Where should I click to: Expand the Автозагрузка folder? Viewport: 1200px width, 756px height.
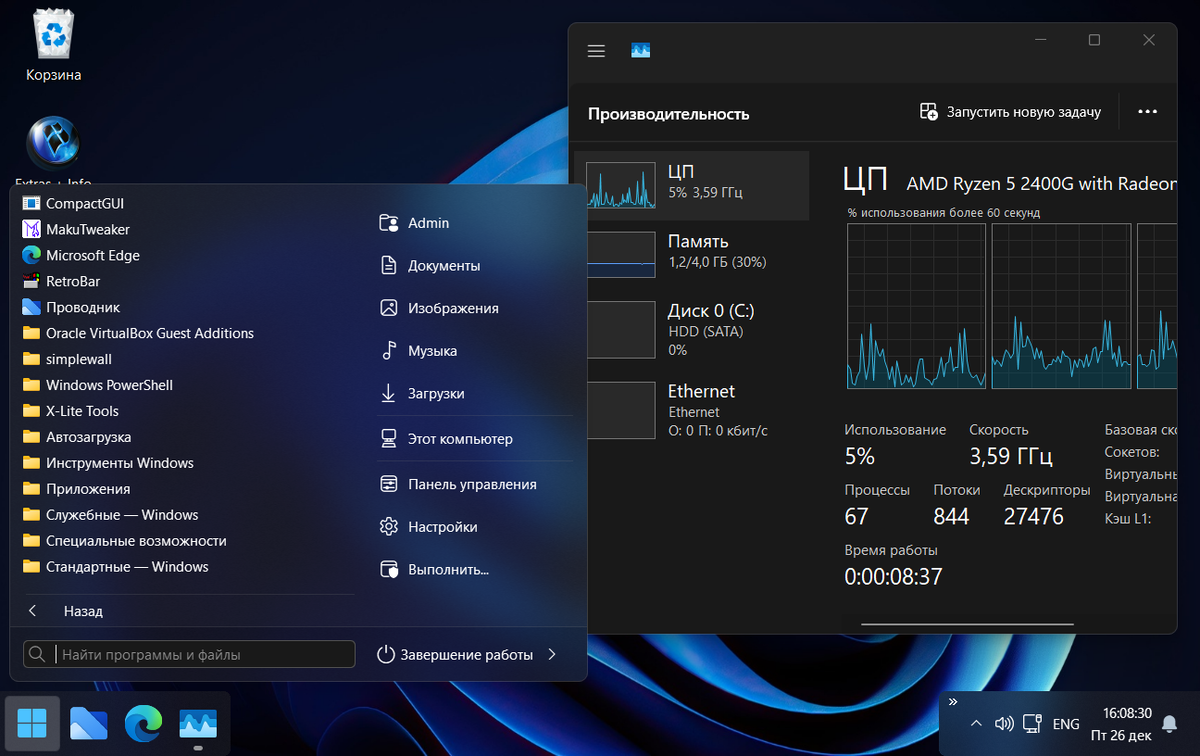click(76, 437)
